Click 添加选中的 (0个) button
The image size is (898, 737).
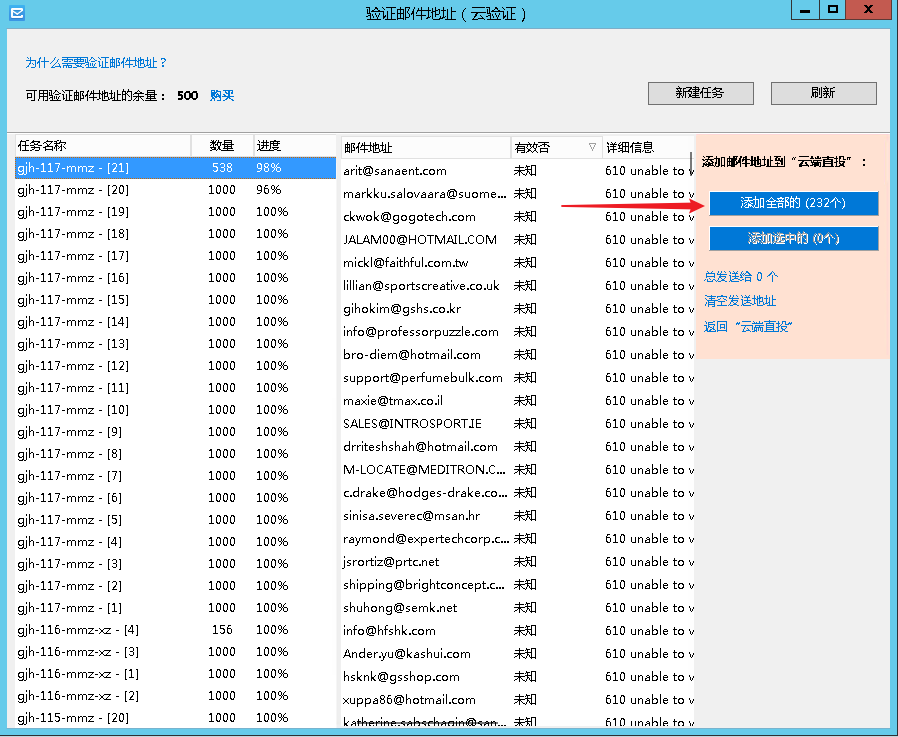(x=794, y=238)
